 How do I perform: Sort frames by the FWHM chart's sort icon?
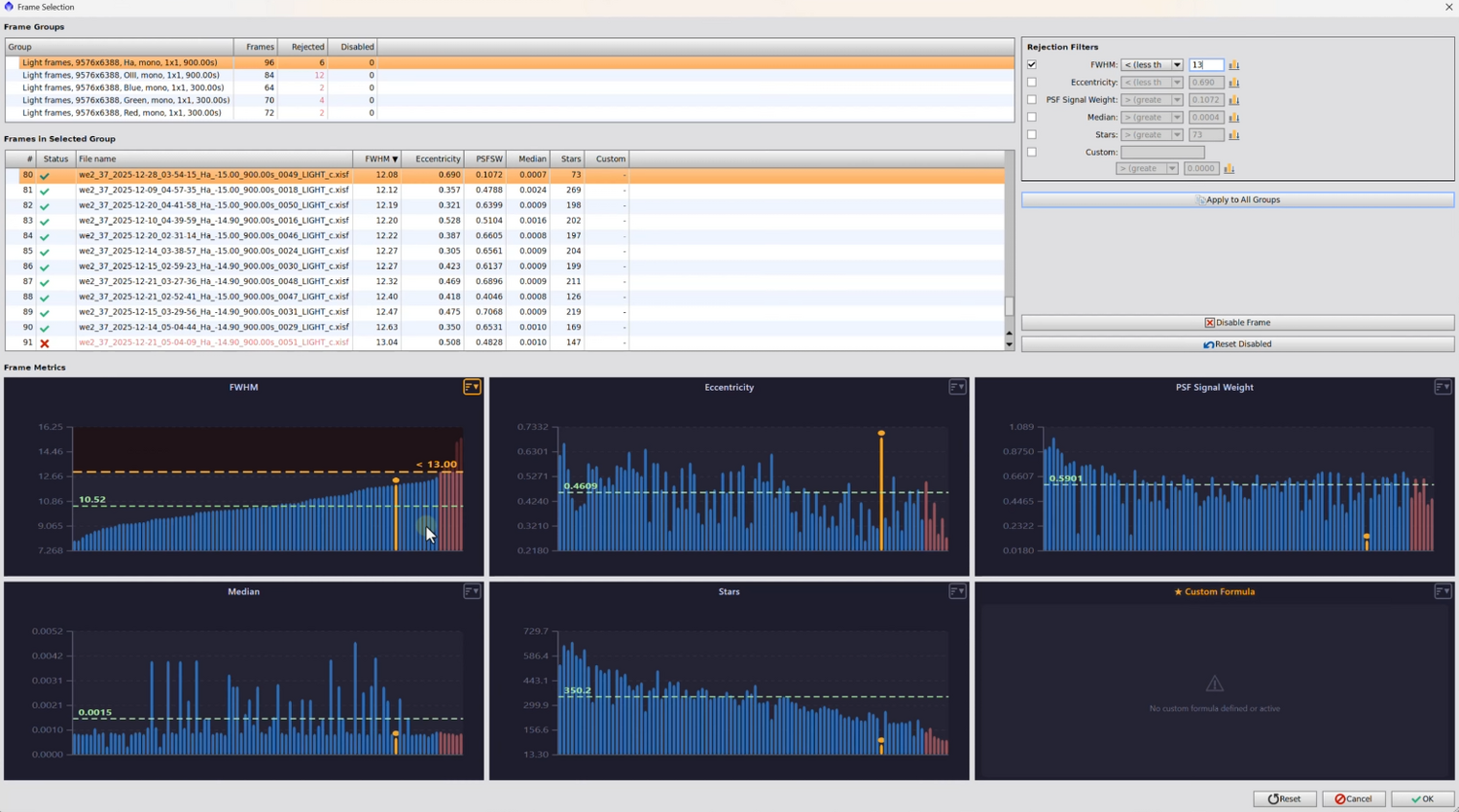click(472, 387)
